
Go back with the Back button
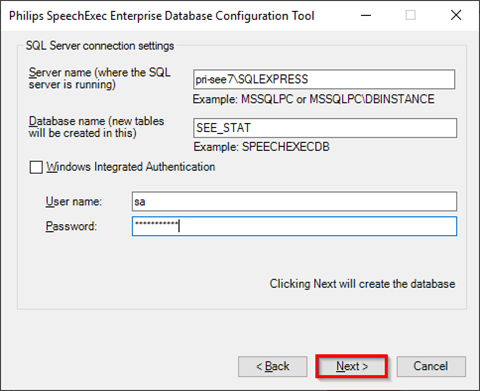[x=273, y=367]
